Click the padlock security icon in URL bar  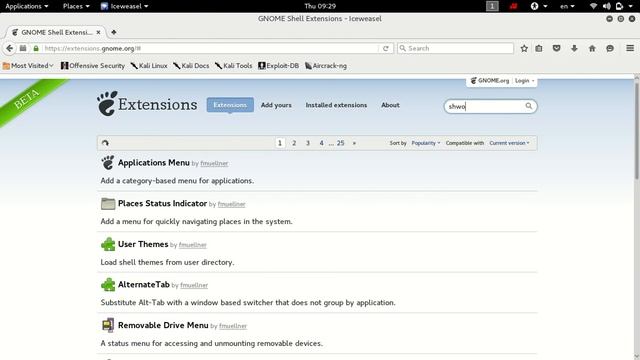[x=36, y=48]
